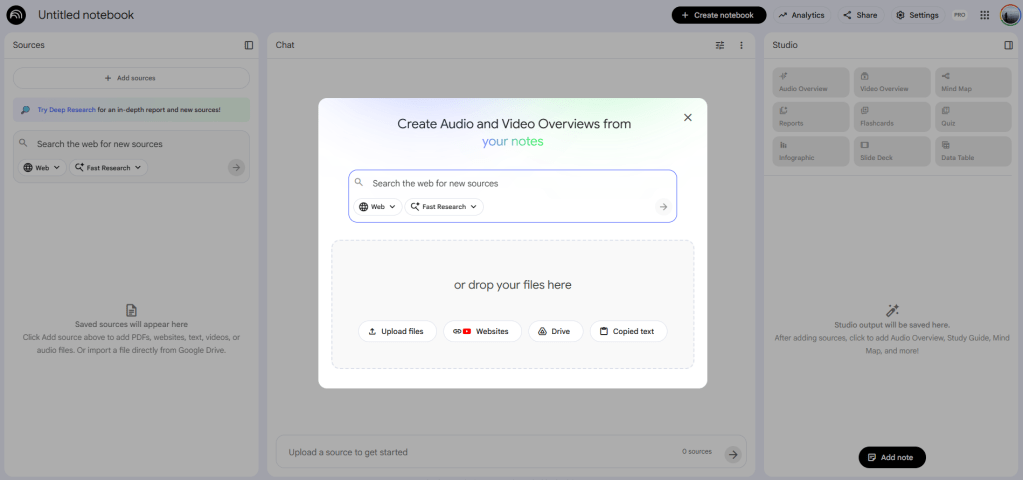1023x480 pixels.
Task: Collapse the Sources panel
Action: [249, 45]
